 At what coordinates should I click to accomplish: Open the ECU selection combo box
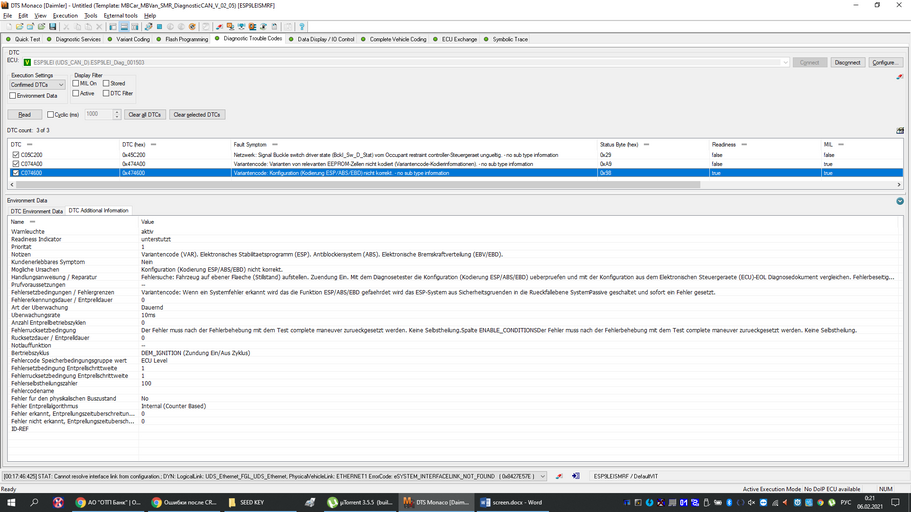405,62
